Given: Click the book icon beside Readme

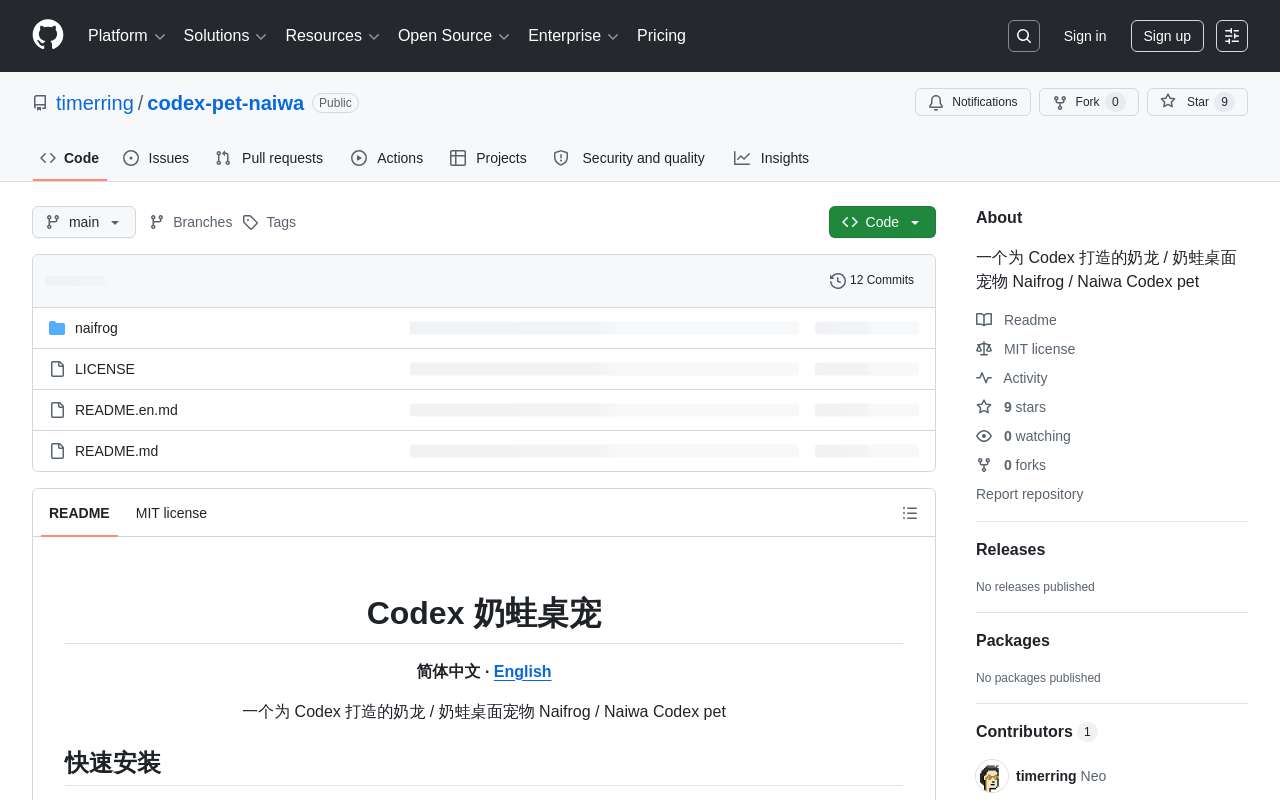Looking at the screenshot, I should click(x=984, y=320).
